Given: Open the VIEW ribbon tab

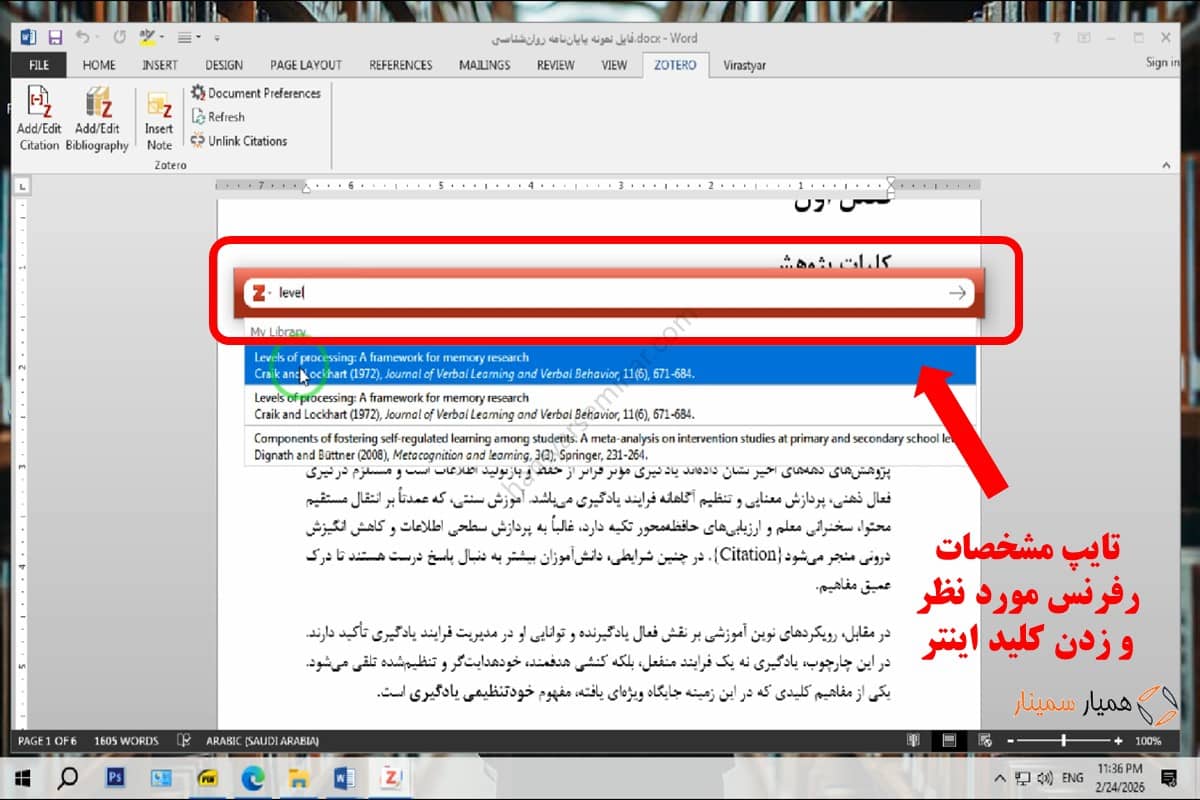Looking at the screenshot, I should coord(614,65).
